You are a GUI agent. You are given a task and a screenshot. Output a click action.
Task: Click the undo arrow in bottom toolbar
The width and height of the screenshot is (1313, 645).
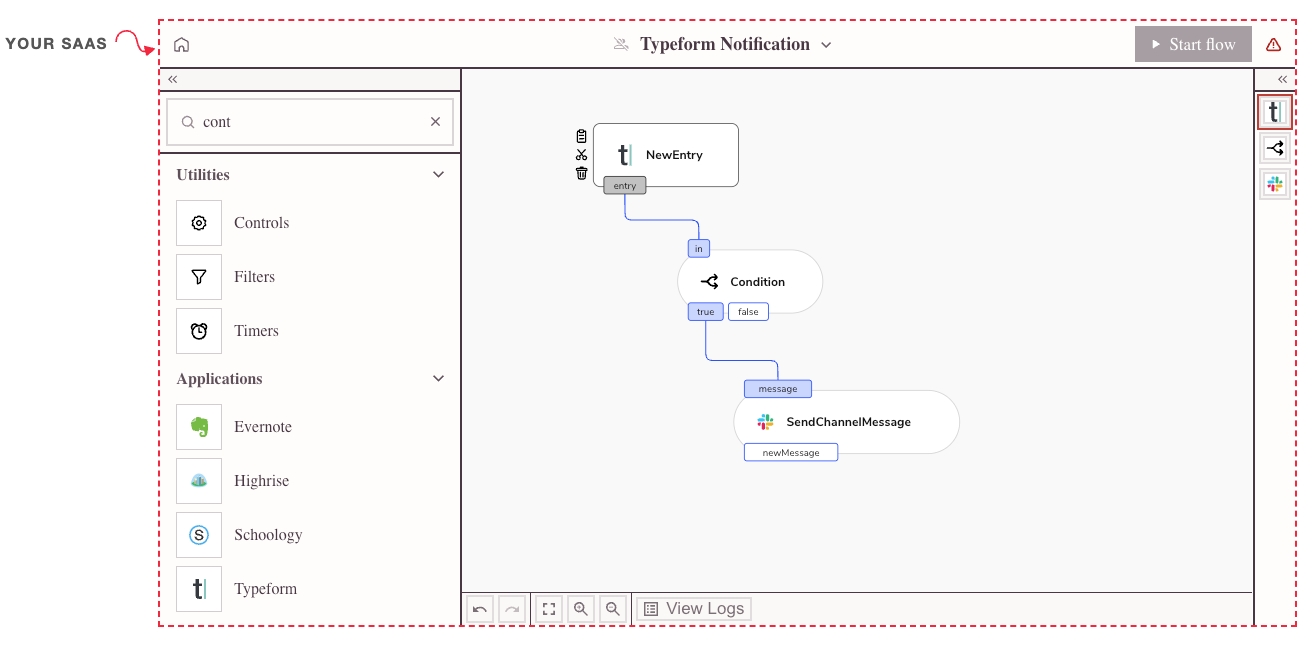(x=480, y=609)
